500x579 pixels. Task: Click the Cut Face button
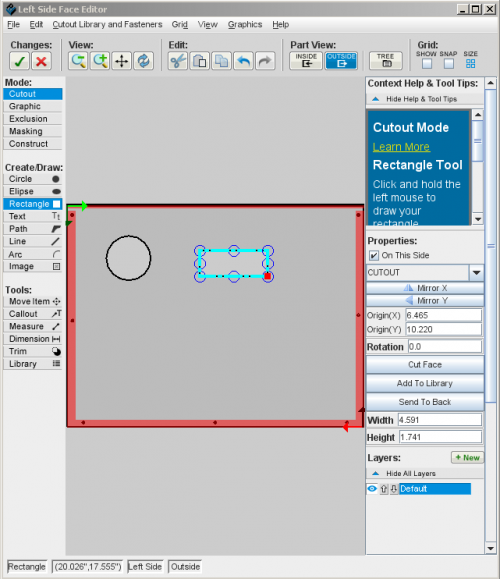425,364
